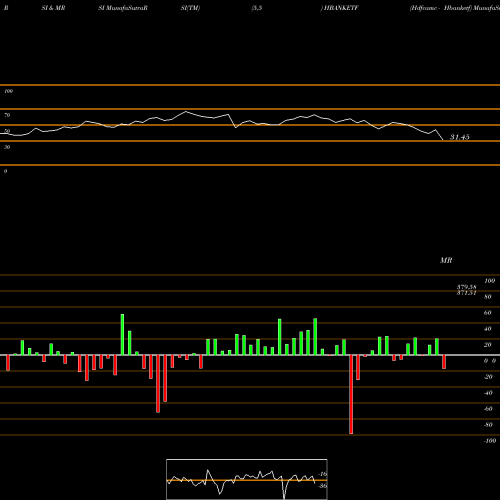Click the MR axis label 60
The height and width of the screenshot is (500, 500).
point(487,313)
